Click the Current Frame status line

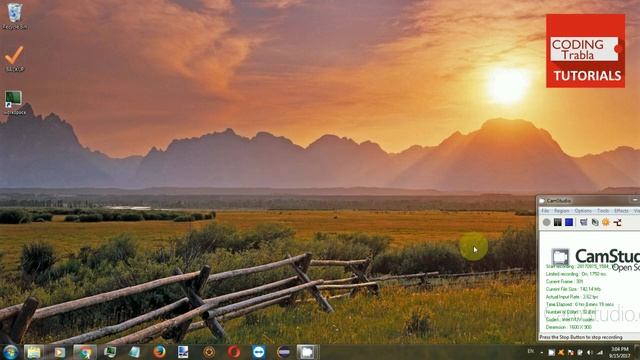tap(564, 282)
